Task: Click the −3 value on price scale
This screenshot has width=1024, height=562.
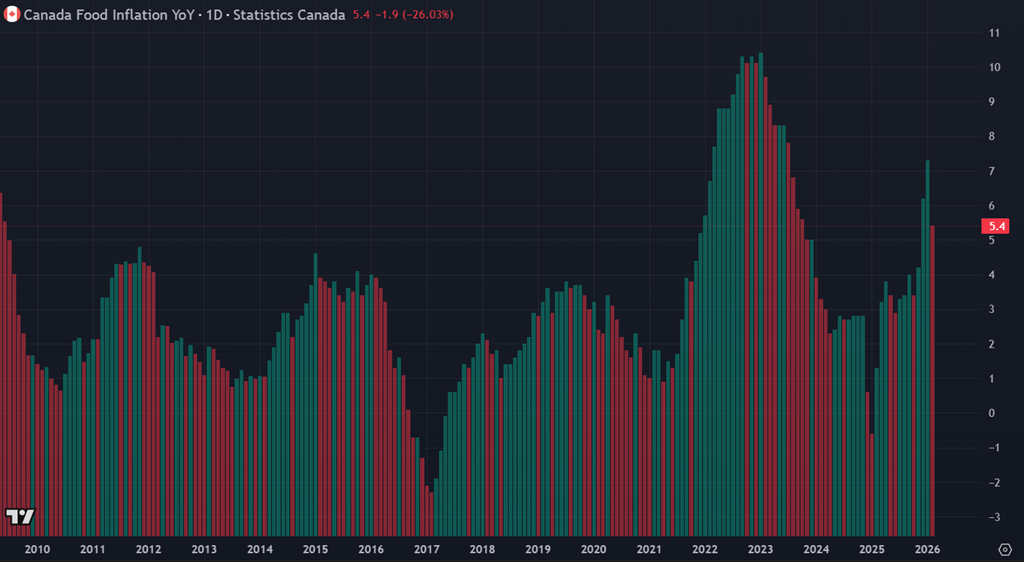Action: pyautogui.click(x=994, y=517)
